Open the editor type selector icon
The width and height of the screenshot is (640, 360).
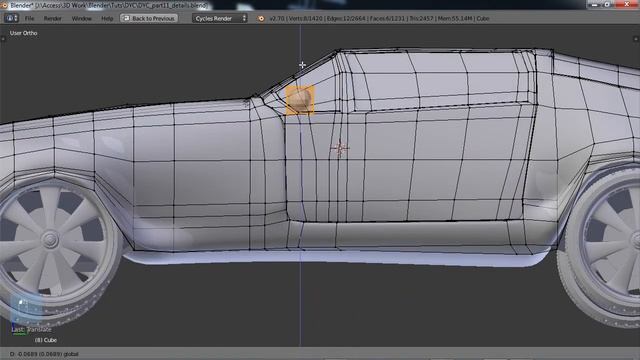tap(11, 18)
